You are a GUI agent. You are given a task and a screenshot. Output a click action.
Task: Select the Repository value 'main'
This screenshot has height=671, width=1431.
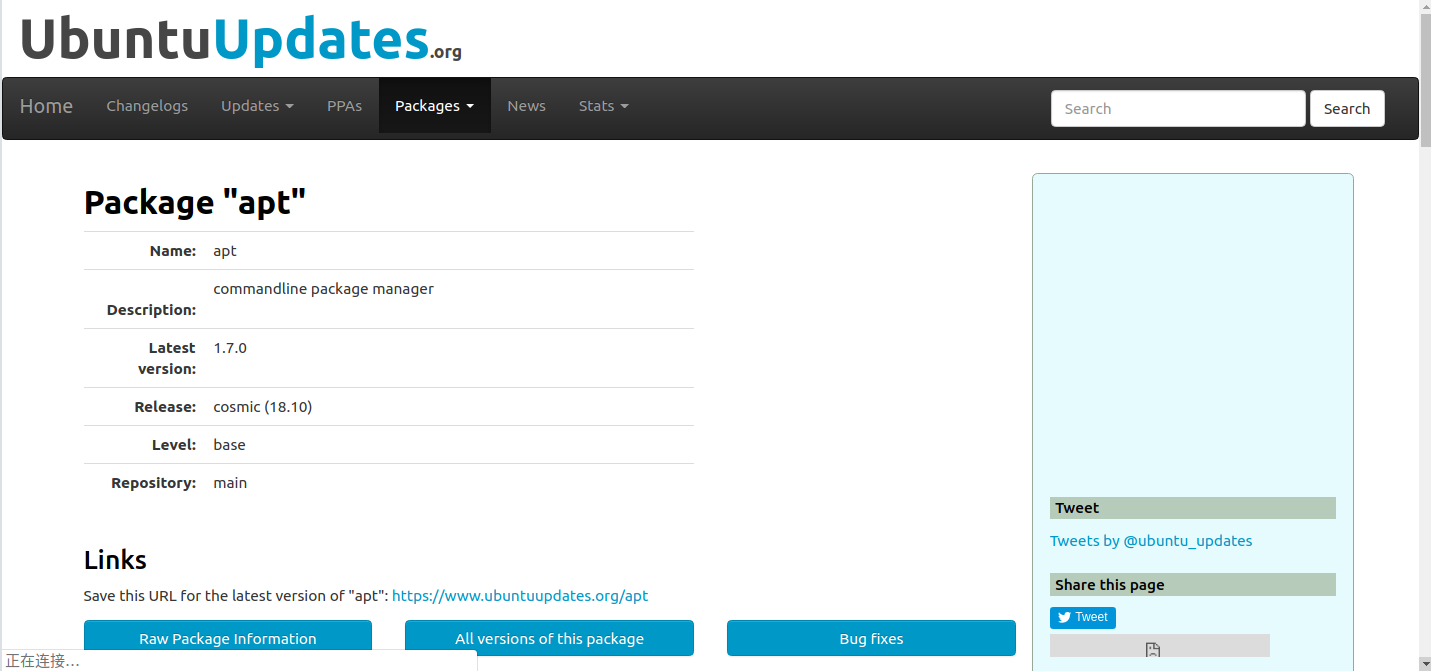pyautogui.click(x=230, y=483)
